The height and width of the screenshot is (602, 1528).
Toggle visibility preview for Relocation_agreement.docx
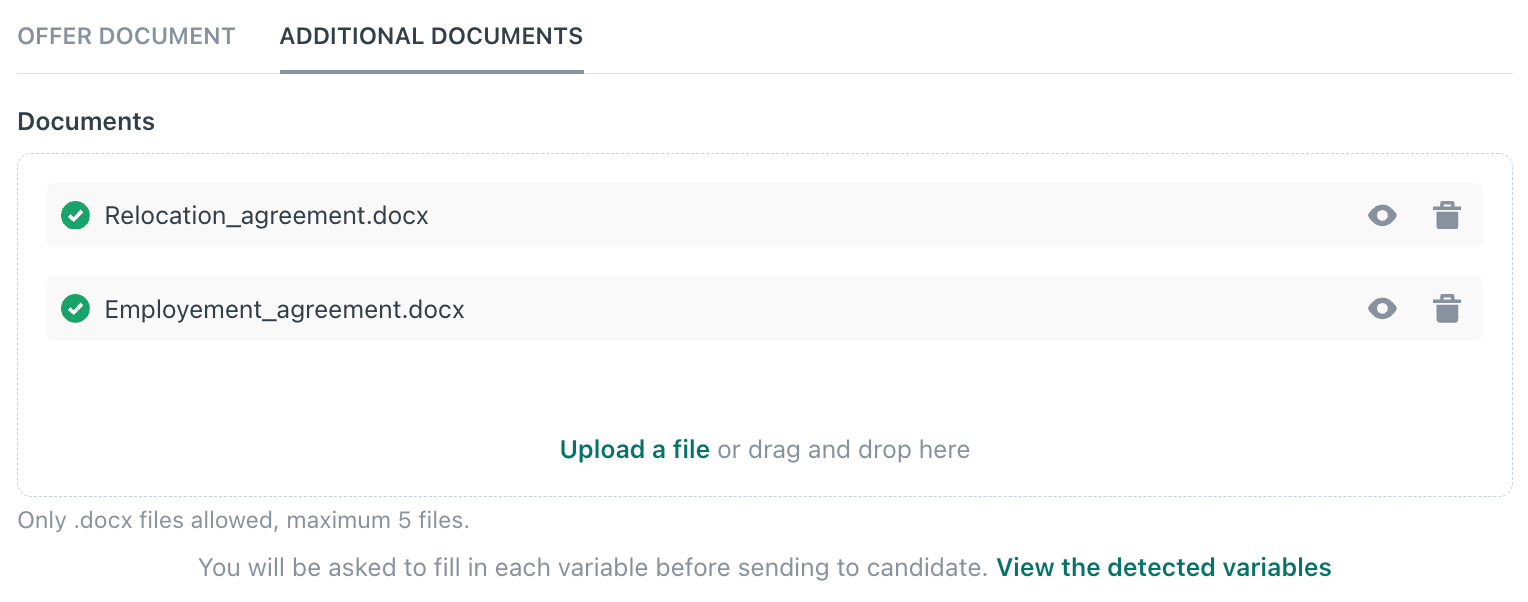[1381, 215]
